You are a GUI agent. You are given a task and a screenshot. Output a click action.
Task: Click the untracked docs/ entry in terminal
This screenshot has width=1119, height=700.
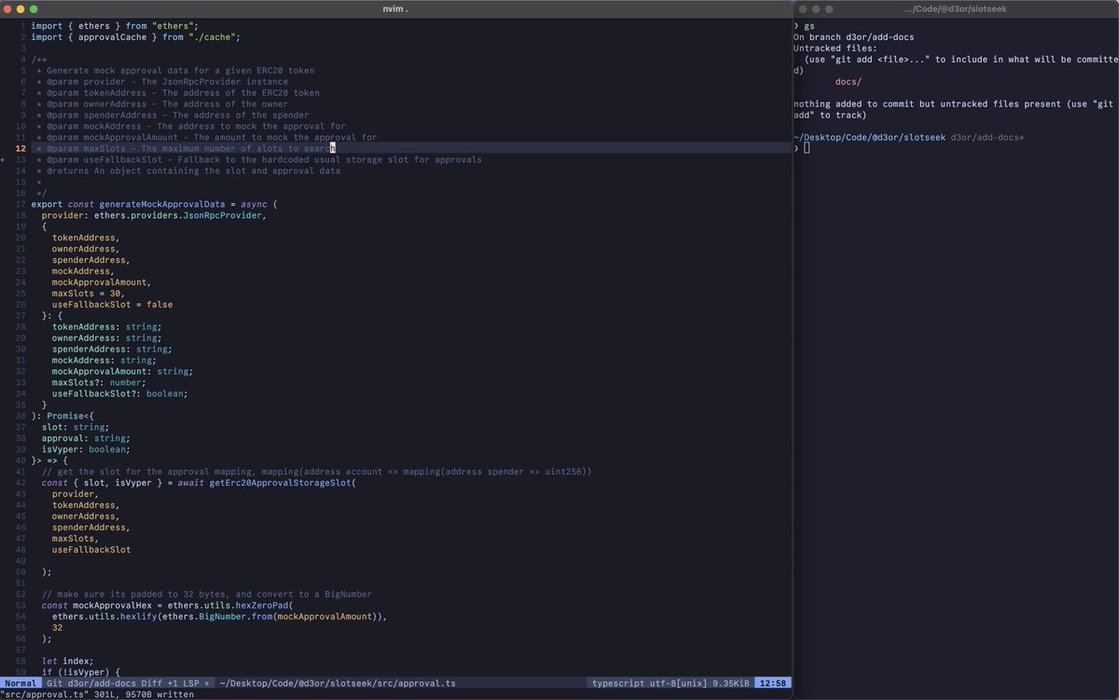pyautogui.click(x=848, y=82)
